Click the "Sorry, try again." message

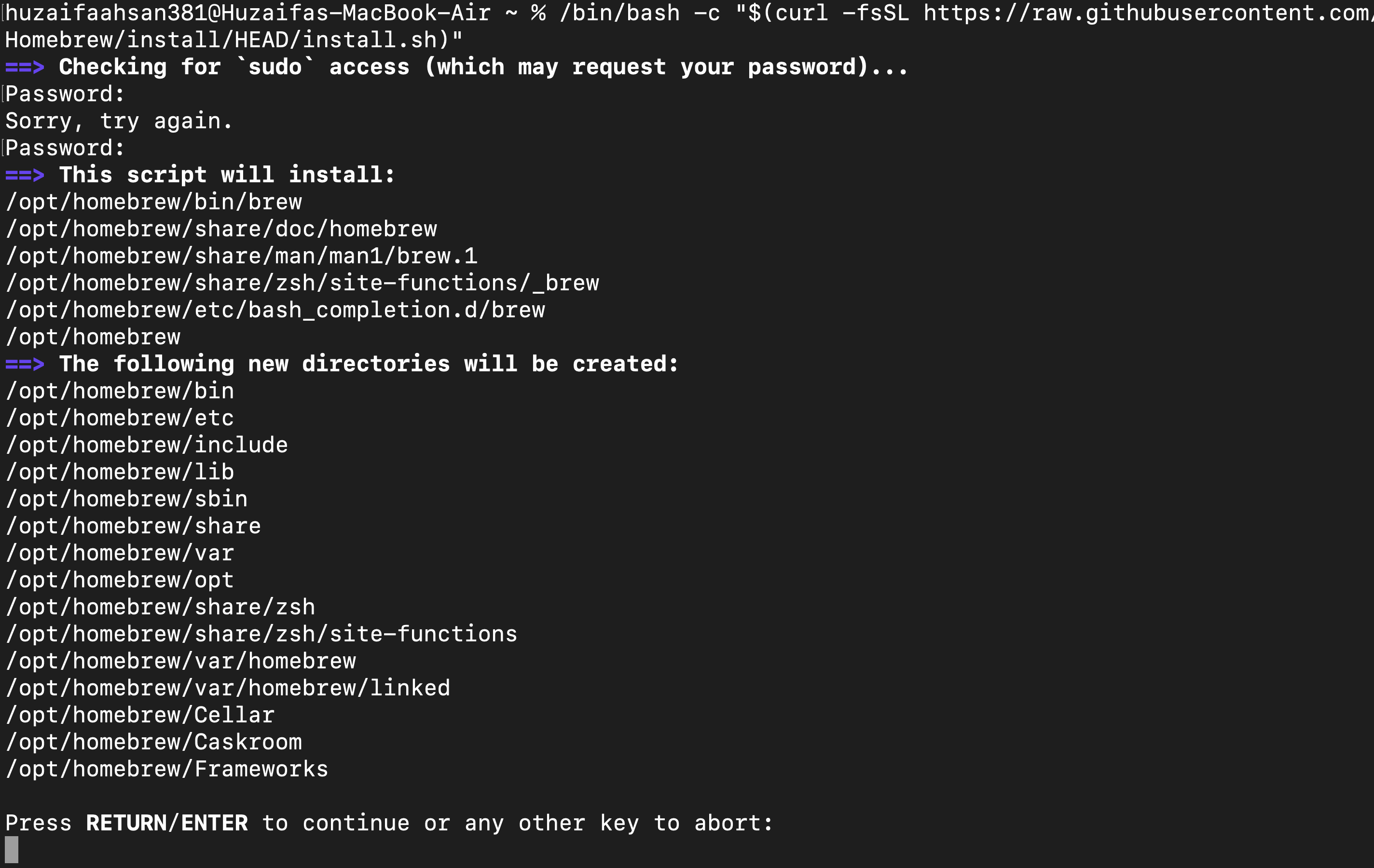[119, 121]
